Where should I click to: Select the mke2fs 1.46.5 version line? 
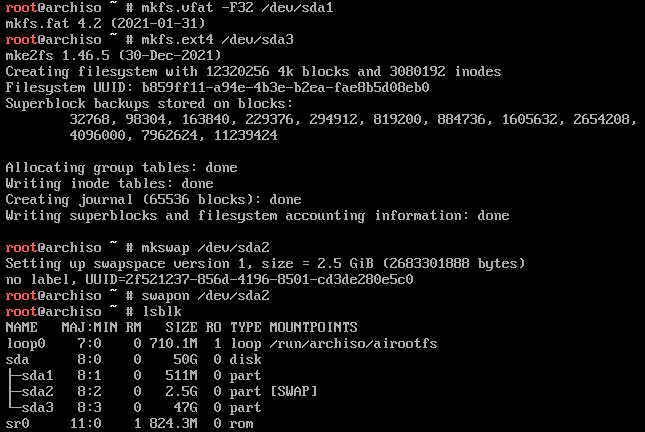[114, 56]
